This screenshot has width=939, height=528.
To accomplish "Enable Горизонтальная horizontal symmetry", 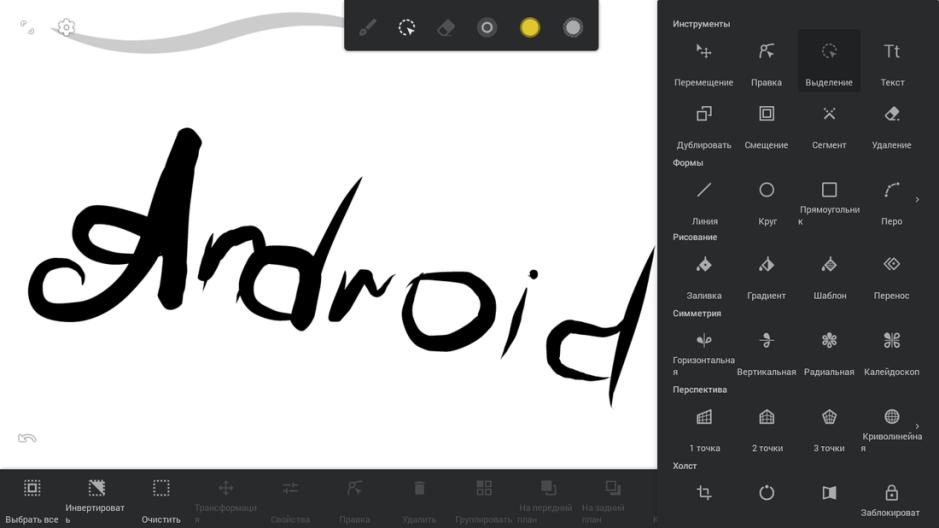I will (x=704, y=352).
